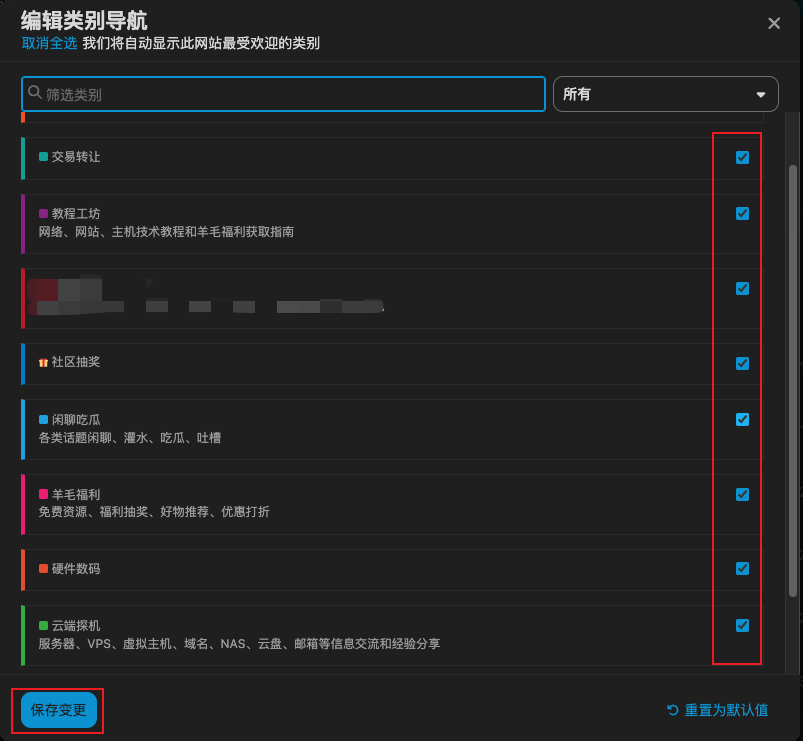The width and height of the screenshot is (803, 741).
Task: Uncheck the 羊毛福利 checkbox
Action: click(742, 494)
